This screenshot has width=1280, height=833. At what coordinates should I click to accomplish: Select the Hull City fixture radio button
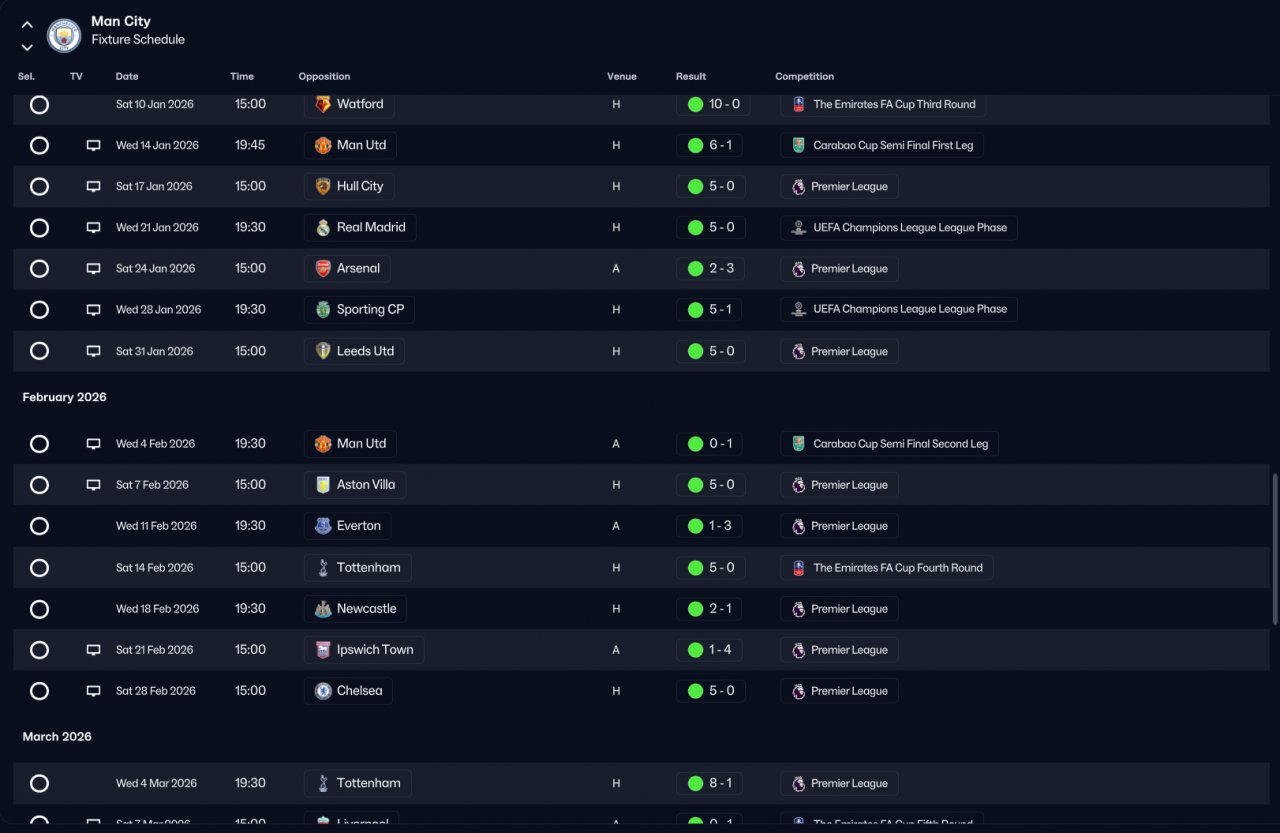pos(39,187)
